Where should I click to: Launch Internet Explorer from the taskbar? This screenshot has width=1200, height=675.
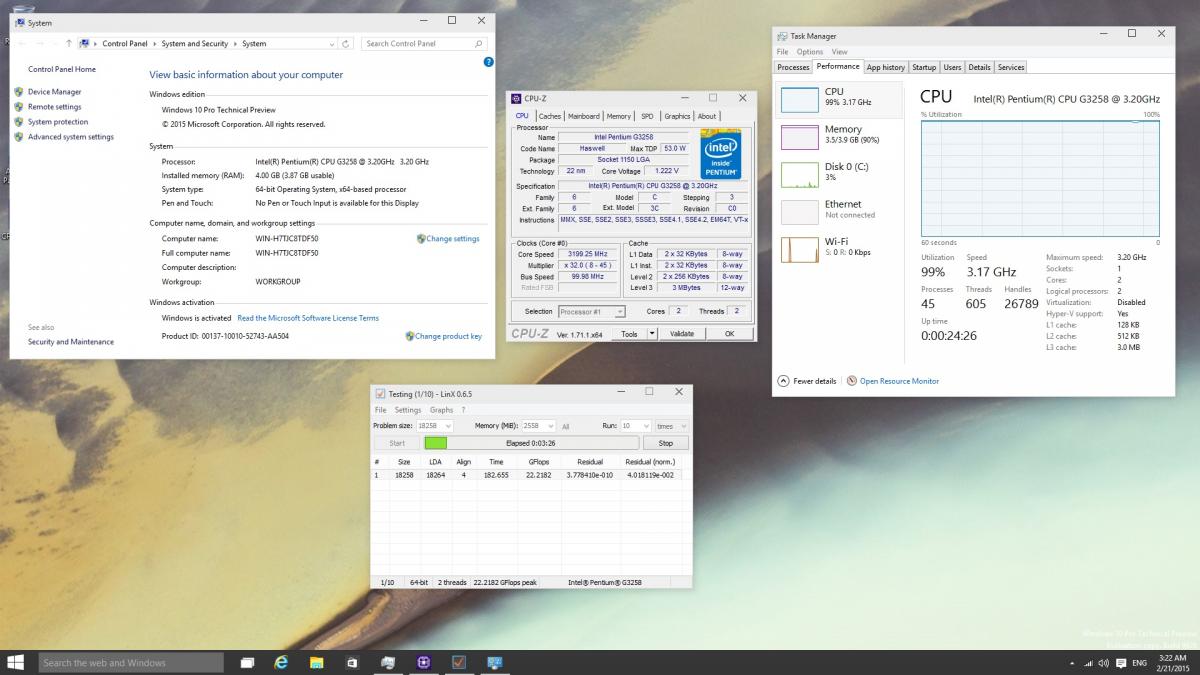tap(282, 662)
